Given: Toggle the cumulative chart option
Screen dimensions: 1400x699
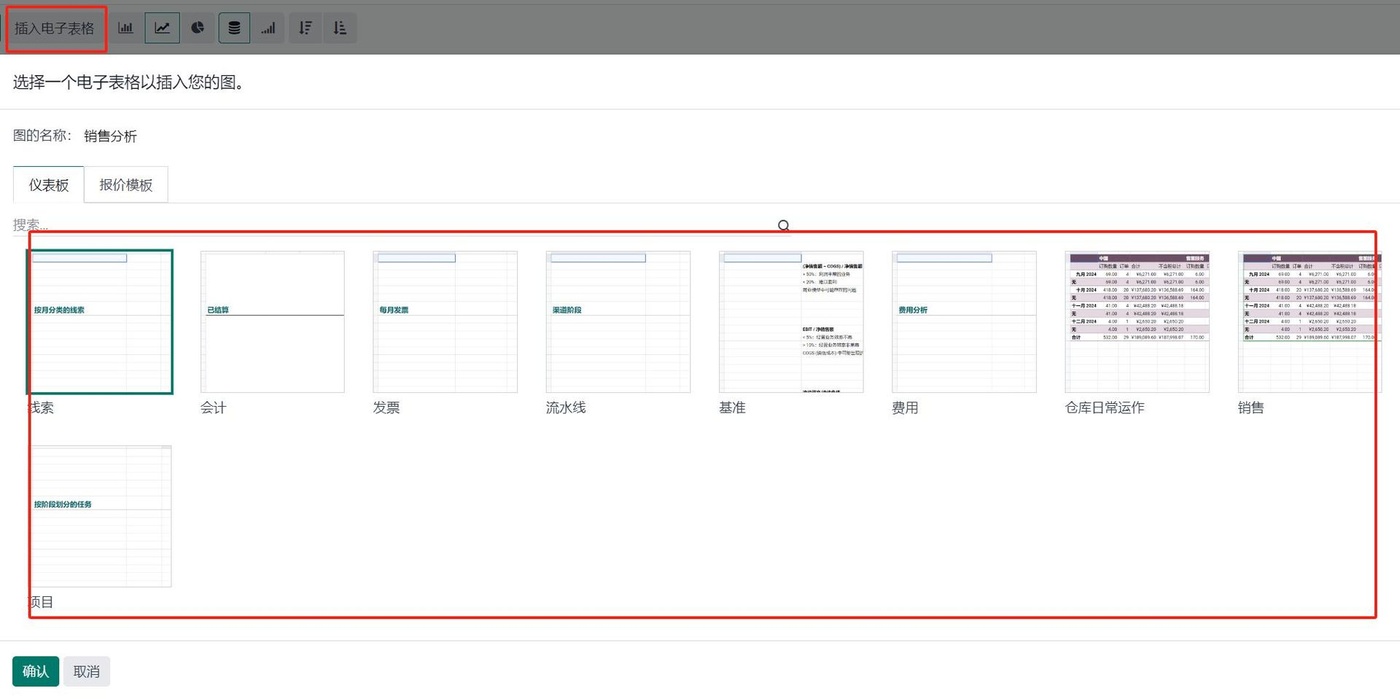Looking at the screenshot, I should coord(268,28).
